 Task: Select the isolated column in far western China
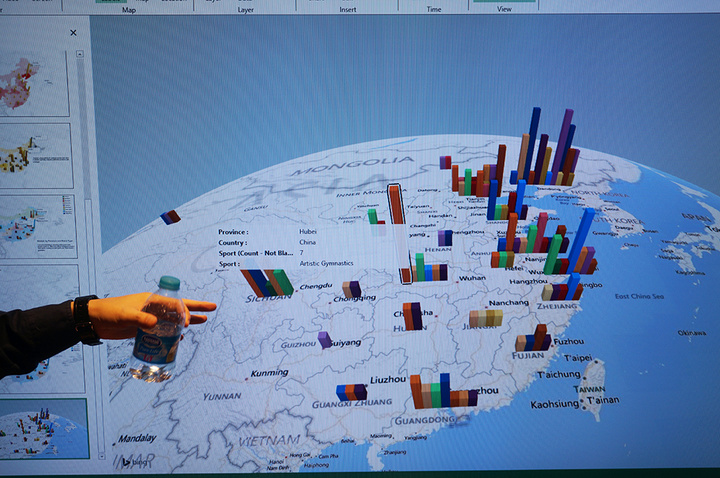[170, 217]
